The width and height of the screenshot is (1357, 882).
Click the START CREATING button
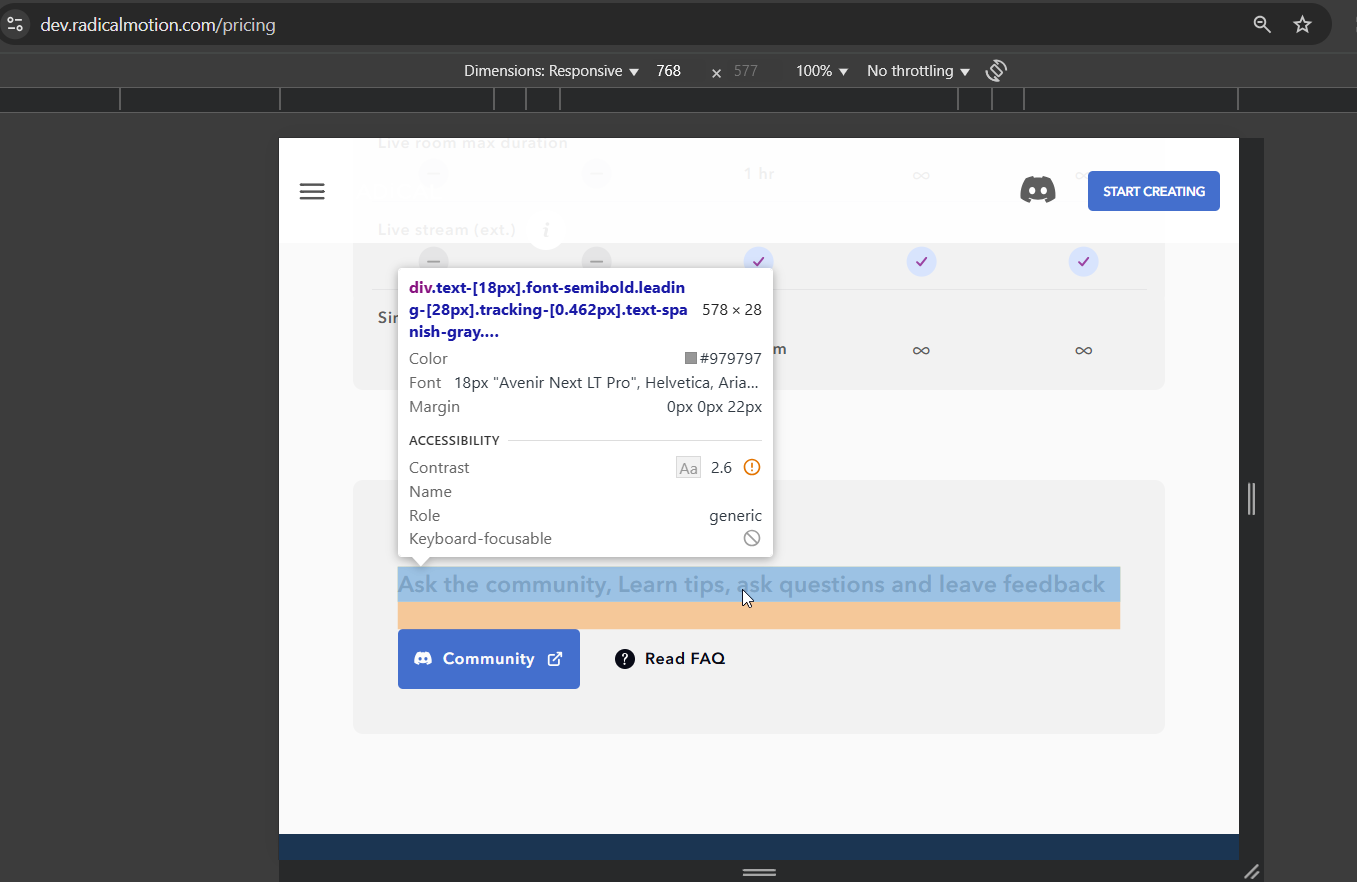1154,191
